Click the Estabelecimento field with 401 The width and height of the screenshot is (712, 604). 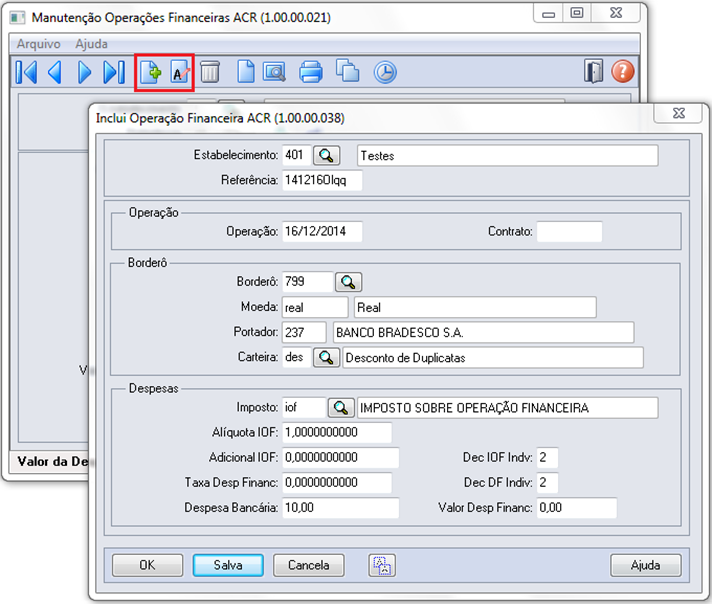pos(297,155)
